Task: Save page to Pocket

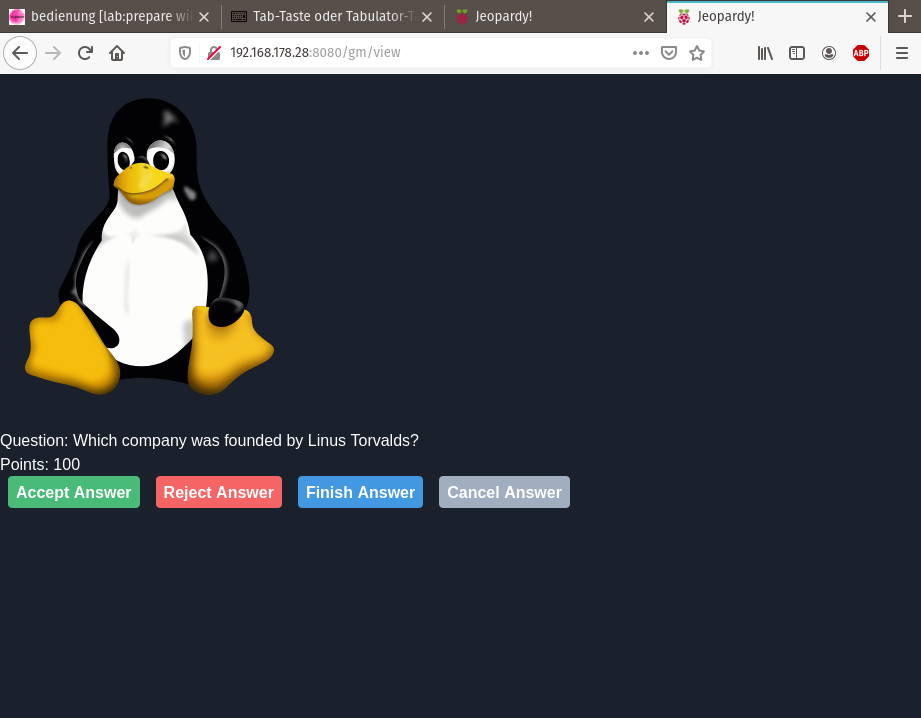Action: [x=668, y=53]
